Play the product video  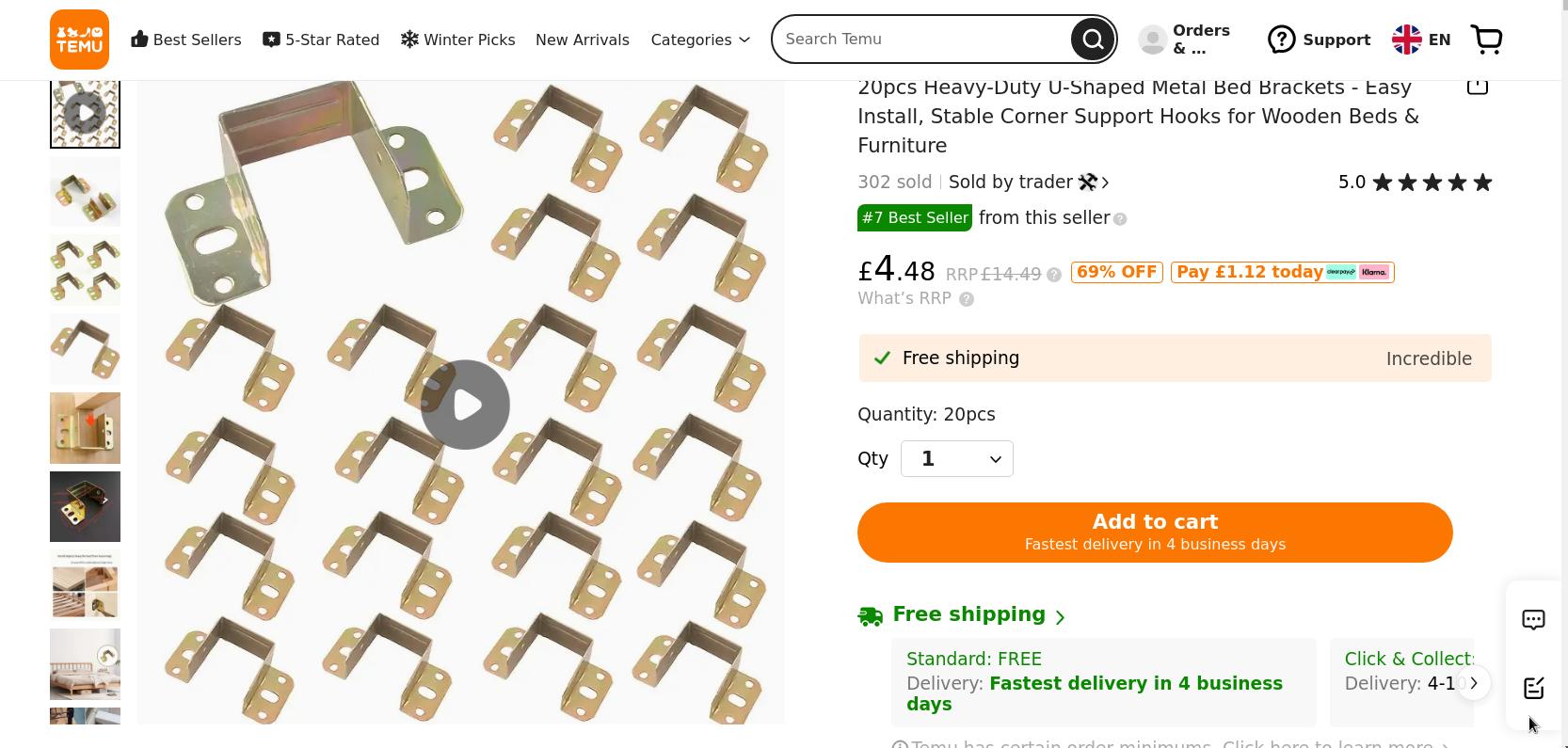[x=465, y=405]
